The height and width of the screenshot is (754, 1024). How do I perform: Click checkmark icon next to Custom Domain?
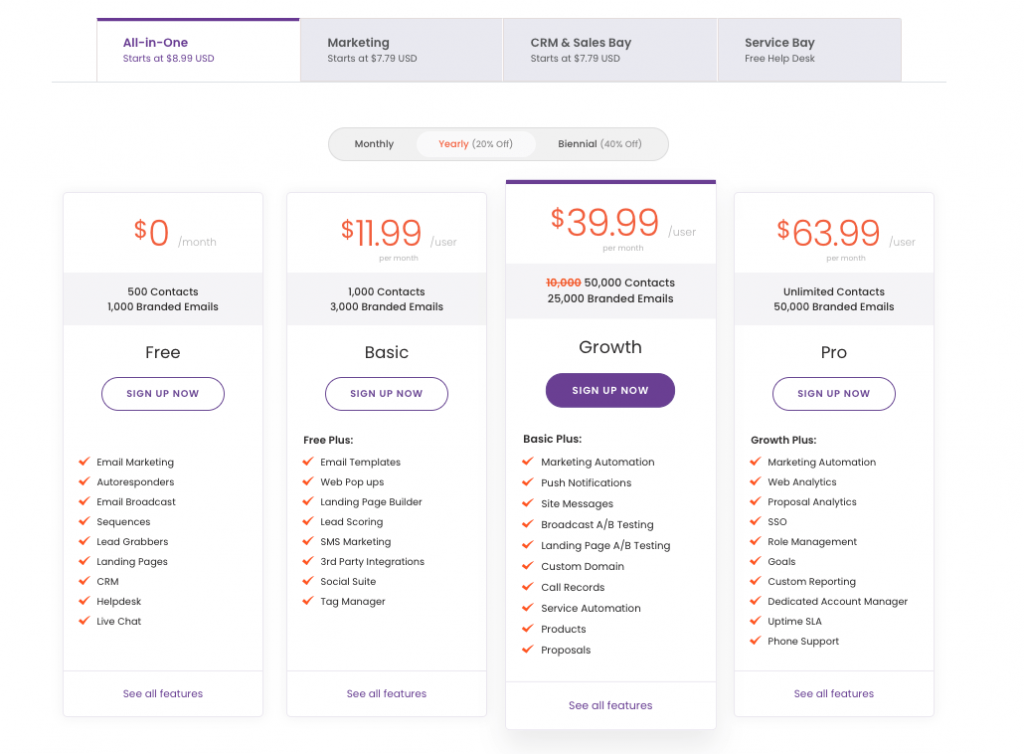click(528, 566)
